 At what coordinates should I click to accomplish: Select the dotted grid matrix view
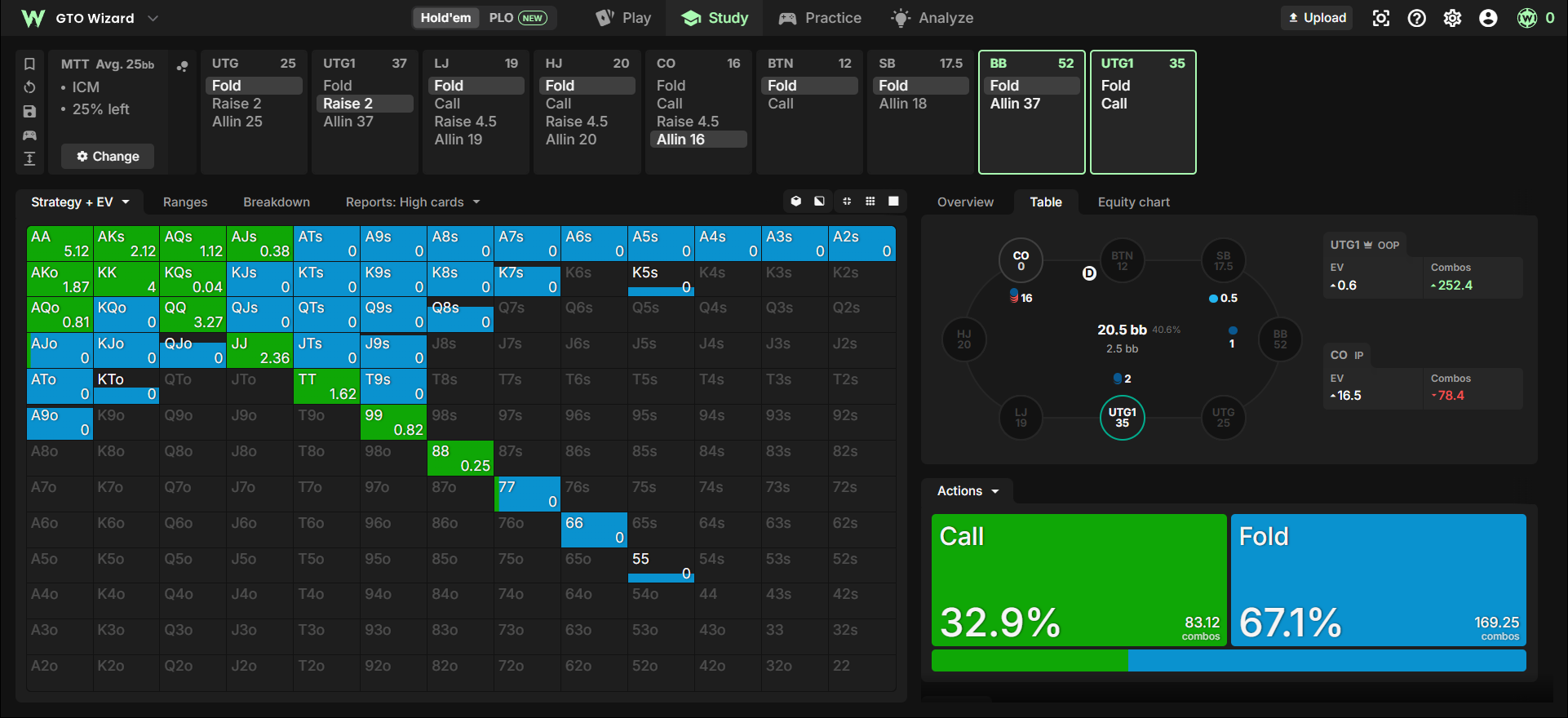[x=870, y=201]
